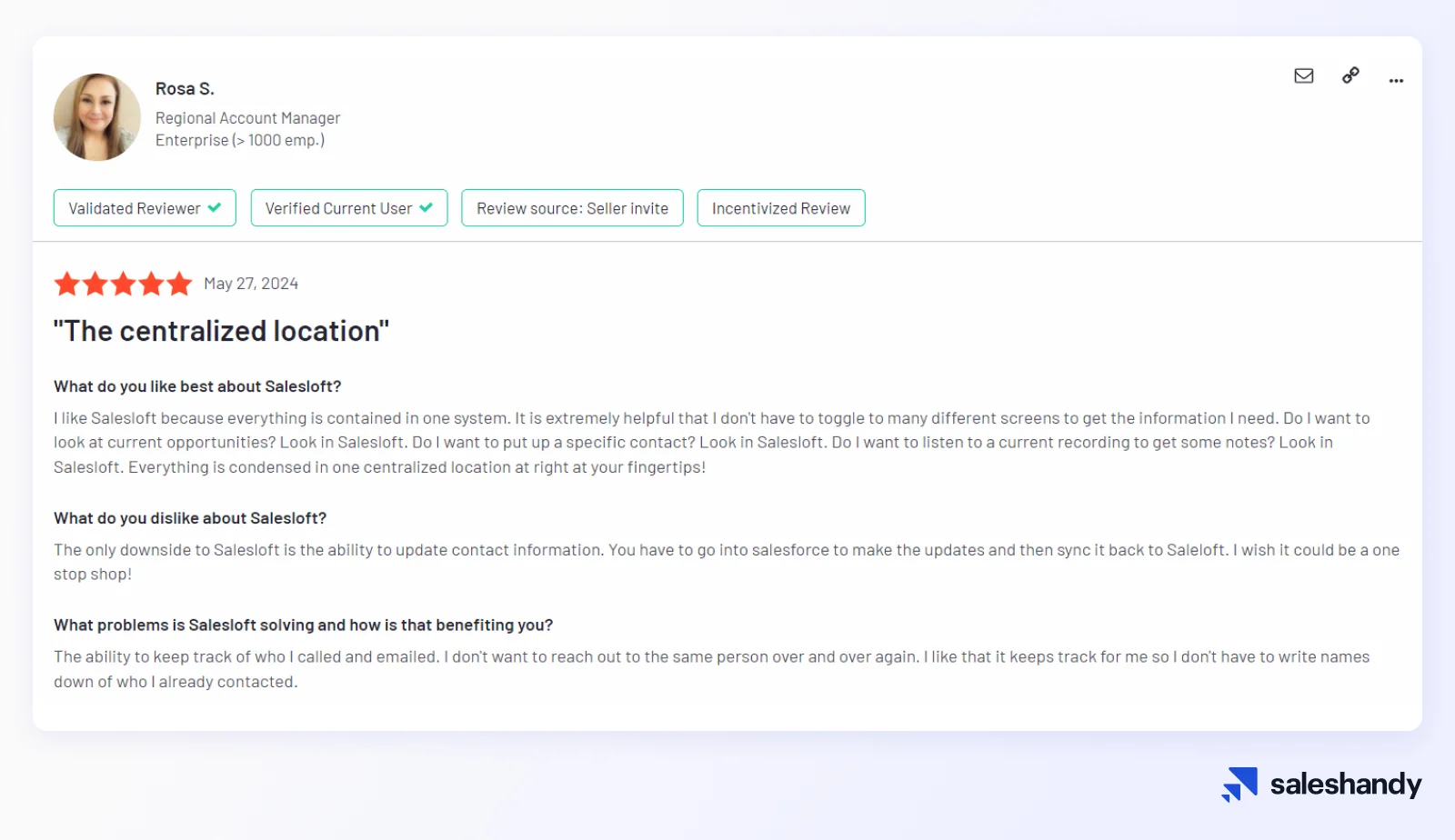Click the five-star rating
Screen dimensions: 1455x840
pos(123,284)
